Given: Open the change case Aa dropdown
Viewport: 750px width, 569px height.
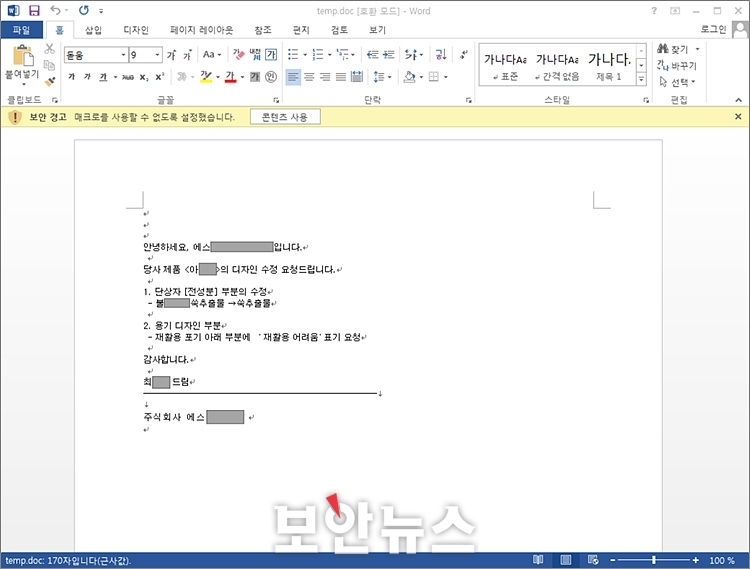Looking at the screenshot, I should 211,55.
